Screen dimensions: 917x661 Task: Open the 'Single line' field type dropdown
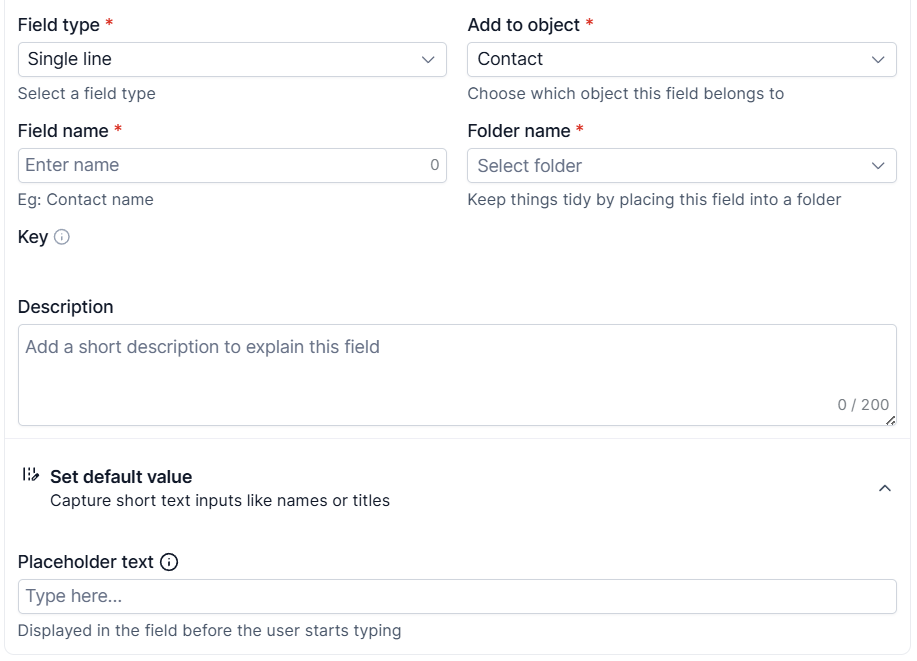220,59
